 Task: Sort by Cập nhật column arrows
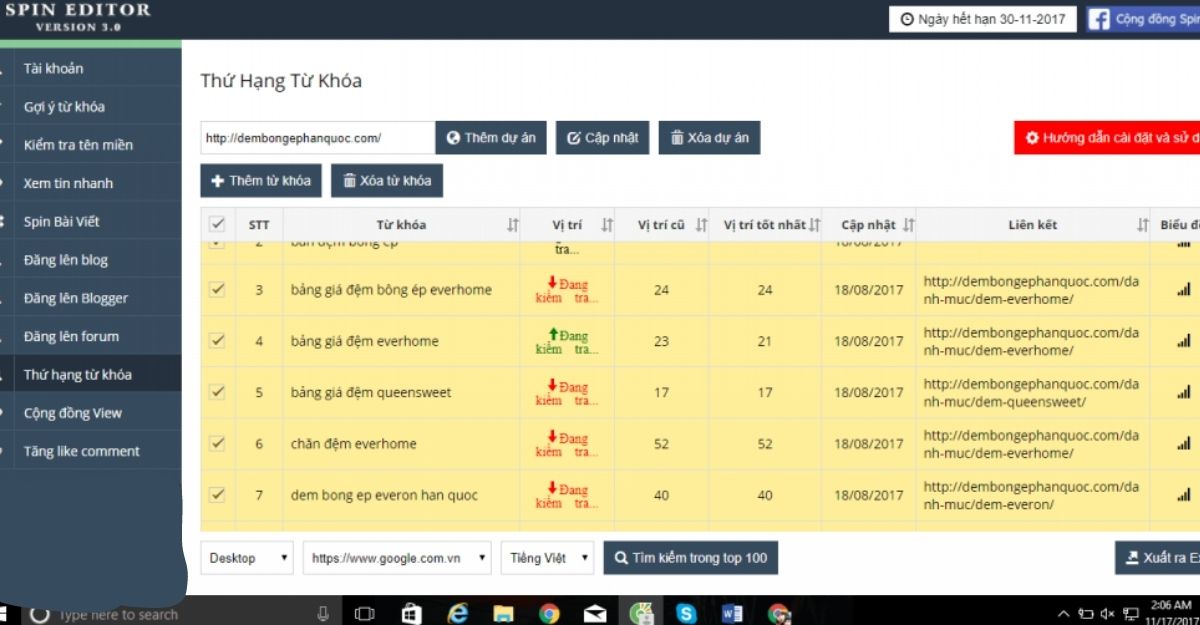(908, 225)
